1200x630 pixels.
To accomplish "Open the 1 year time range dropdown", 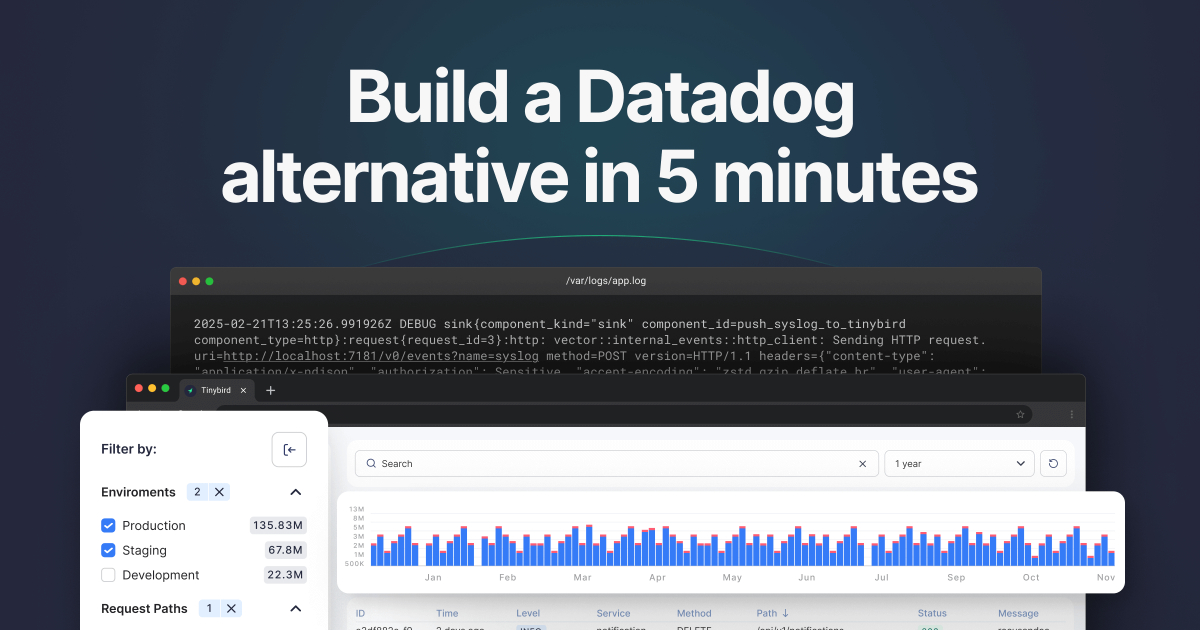I will [959, 464].
